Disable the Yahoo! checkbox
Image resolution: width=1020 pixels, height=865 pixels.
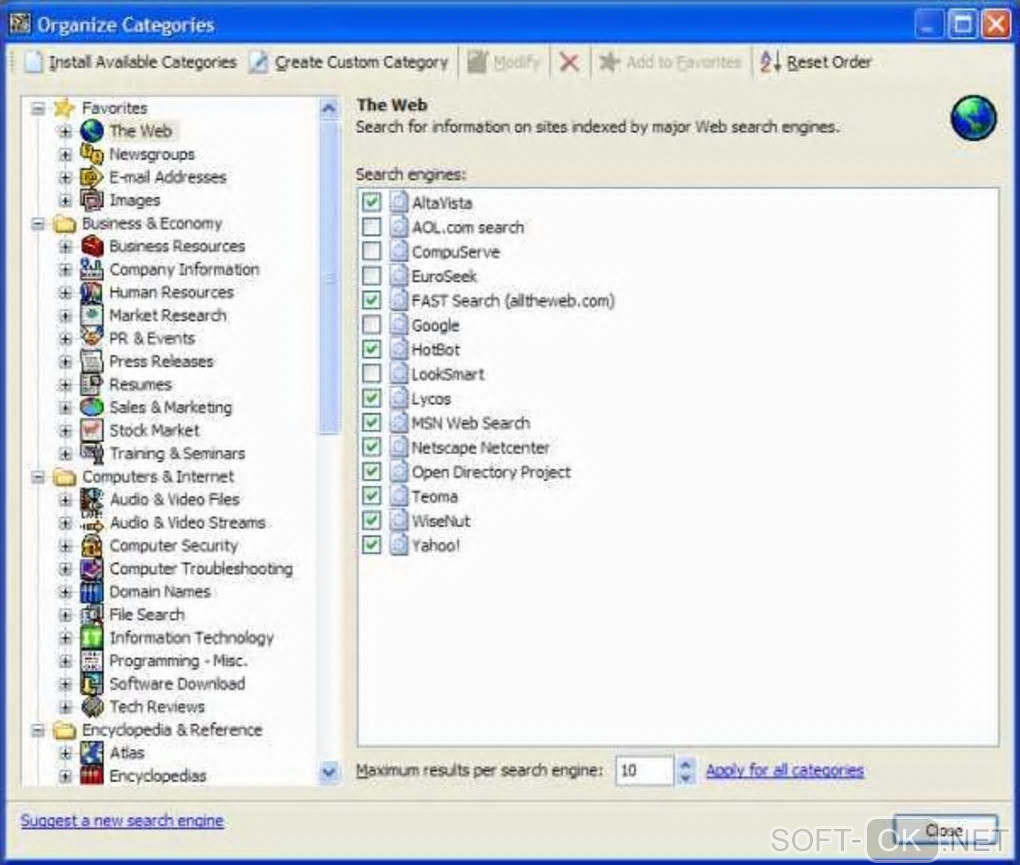pos(371,545)
